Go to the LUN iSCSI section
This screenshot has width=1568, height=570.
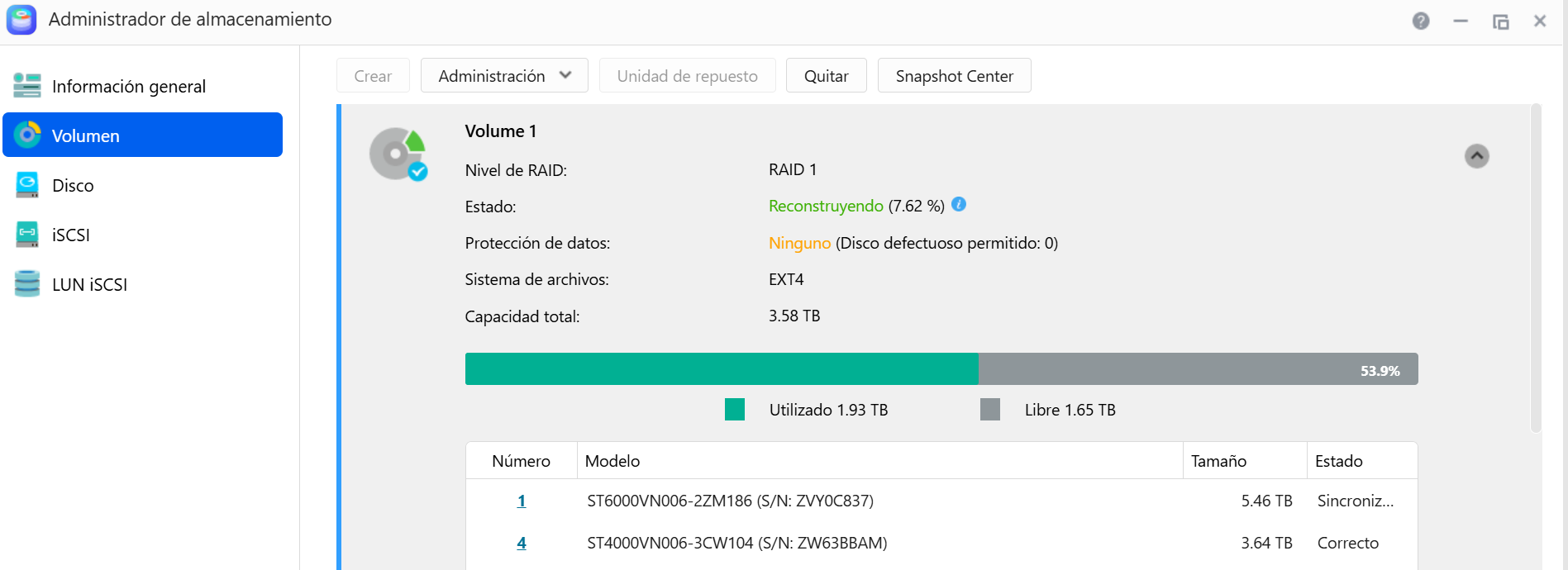click(89, 284)
